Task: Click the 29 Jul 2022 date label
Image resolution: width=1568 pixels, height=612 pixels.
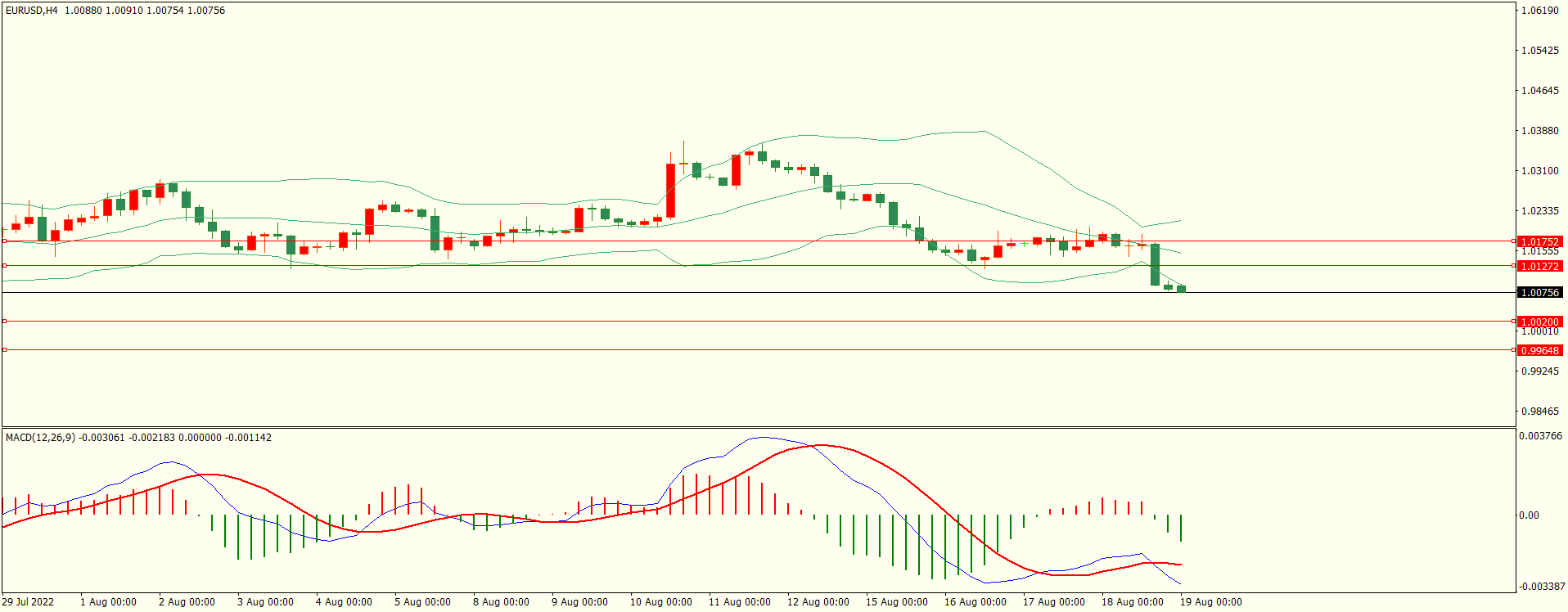Action: click(29, 602)
